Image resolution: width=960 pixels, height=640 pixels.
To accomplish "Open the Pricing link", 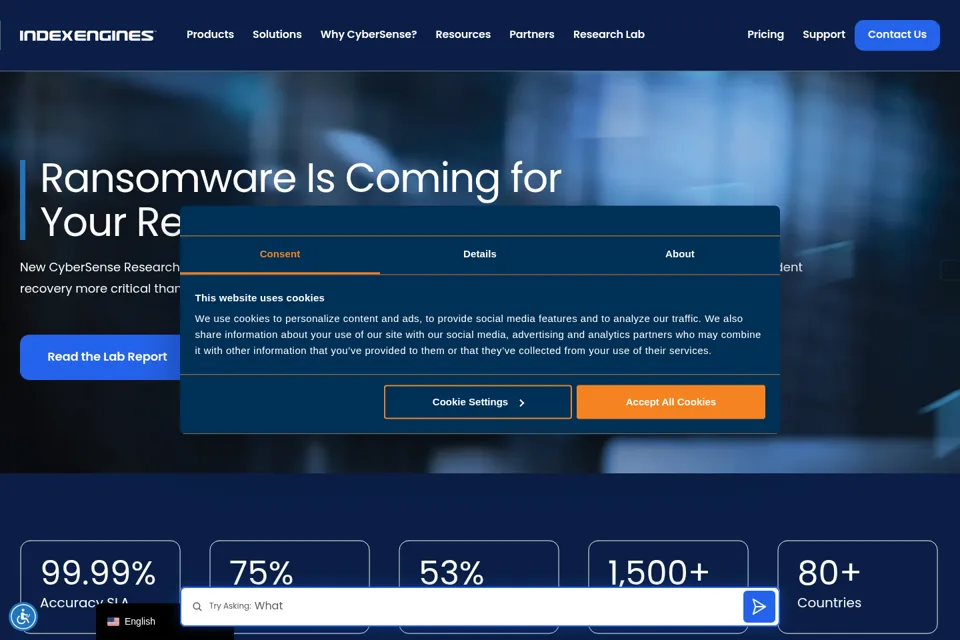I will 765,34.
